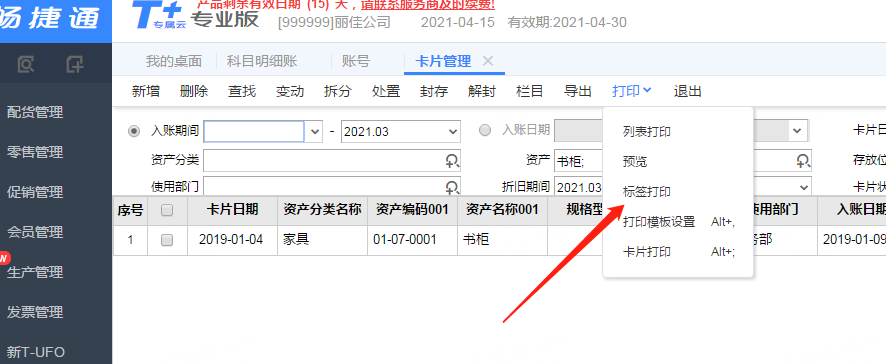Image resolution: width=886 pixels, height=364 pixels.
Task: Click the 栏目 toolbar button
Action: point(530,91)
